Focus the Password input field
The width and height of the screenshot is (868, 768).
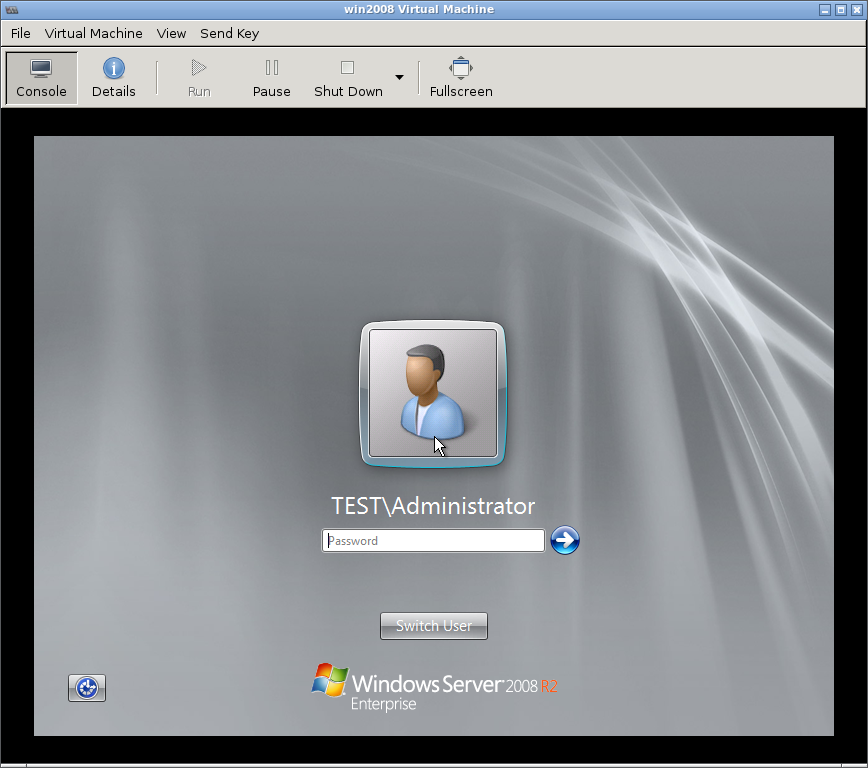pyautogui.click(x=433, y=541)
